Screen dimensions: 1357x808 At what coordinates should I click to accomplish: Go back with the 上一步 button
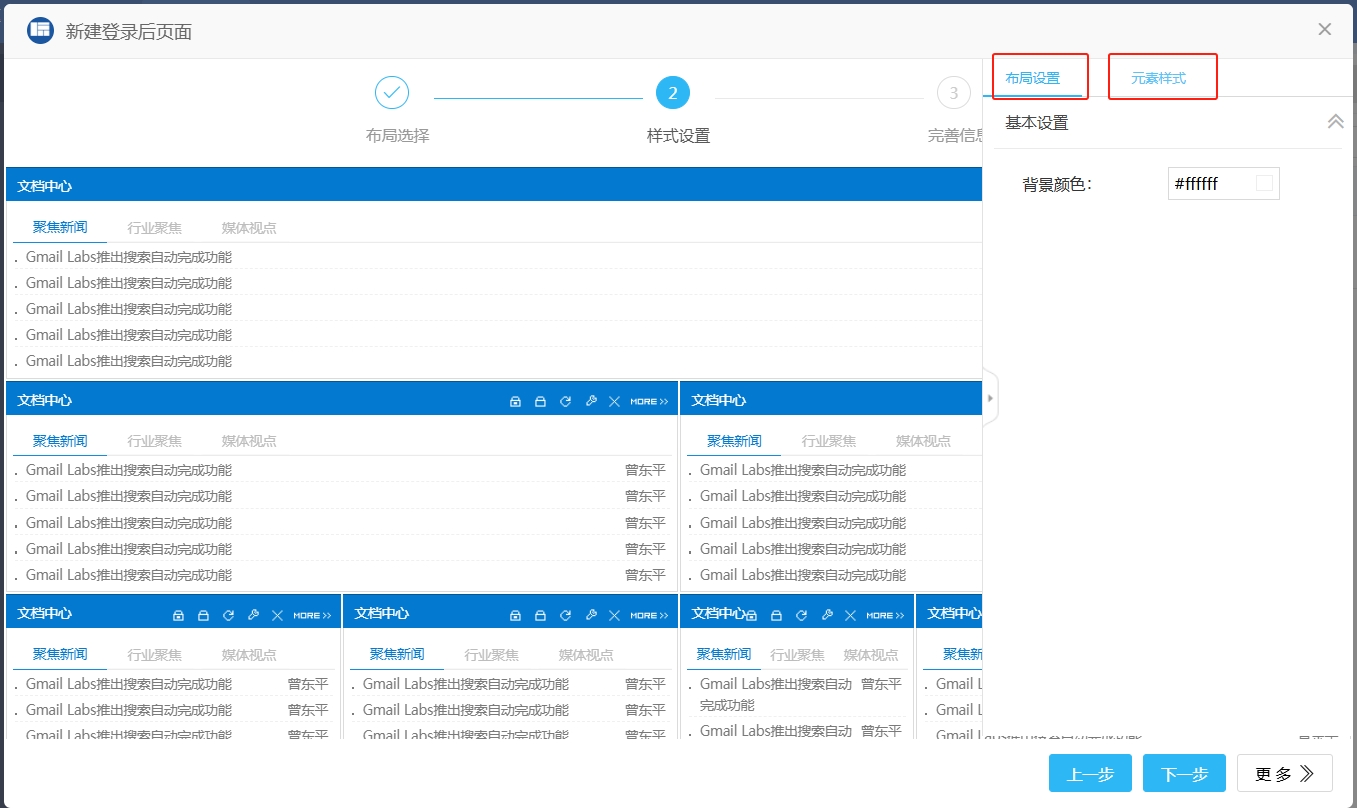point(1090,773)
